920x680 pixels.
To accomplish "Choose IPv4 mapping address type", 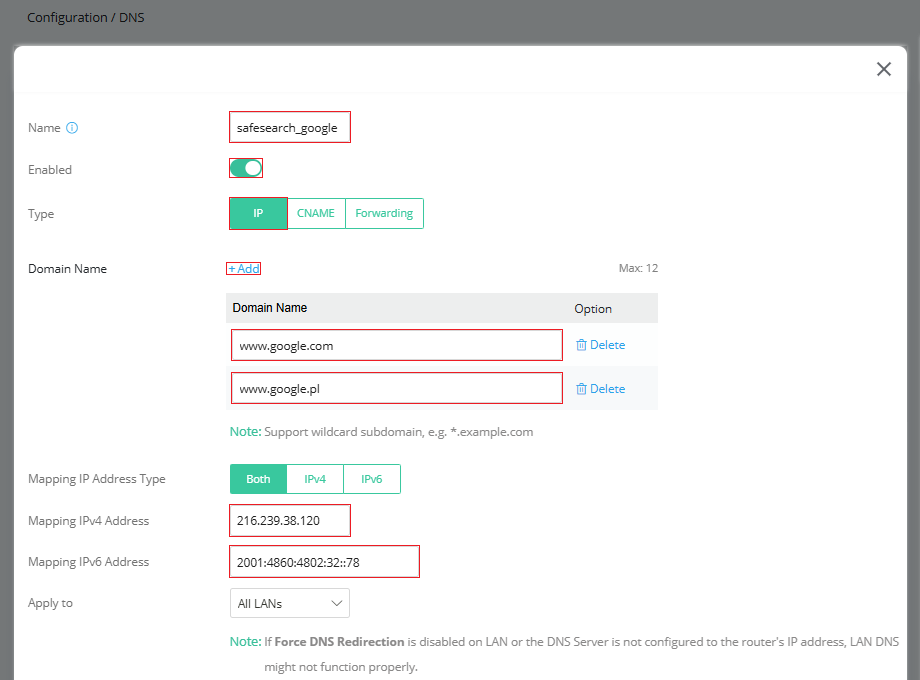I will click(x=315, y=479).
